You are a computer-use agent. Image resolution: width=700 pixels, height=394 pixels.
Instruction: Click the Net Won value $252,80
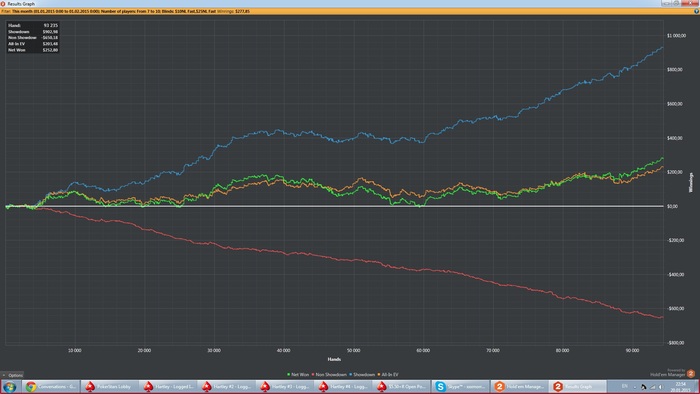(50, 50)
